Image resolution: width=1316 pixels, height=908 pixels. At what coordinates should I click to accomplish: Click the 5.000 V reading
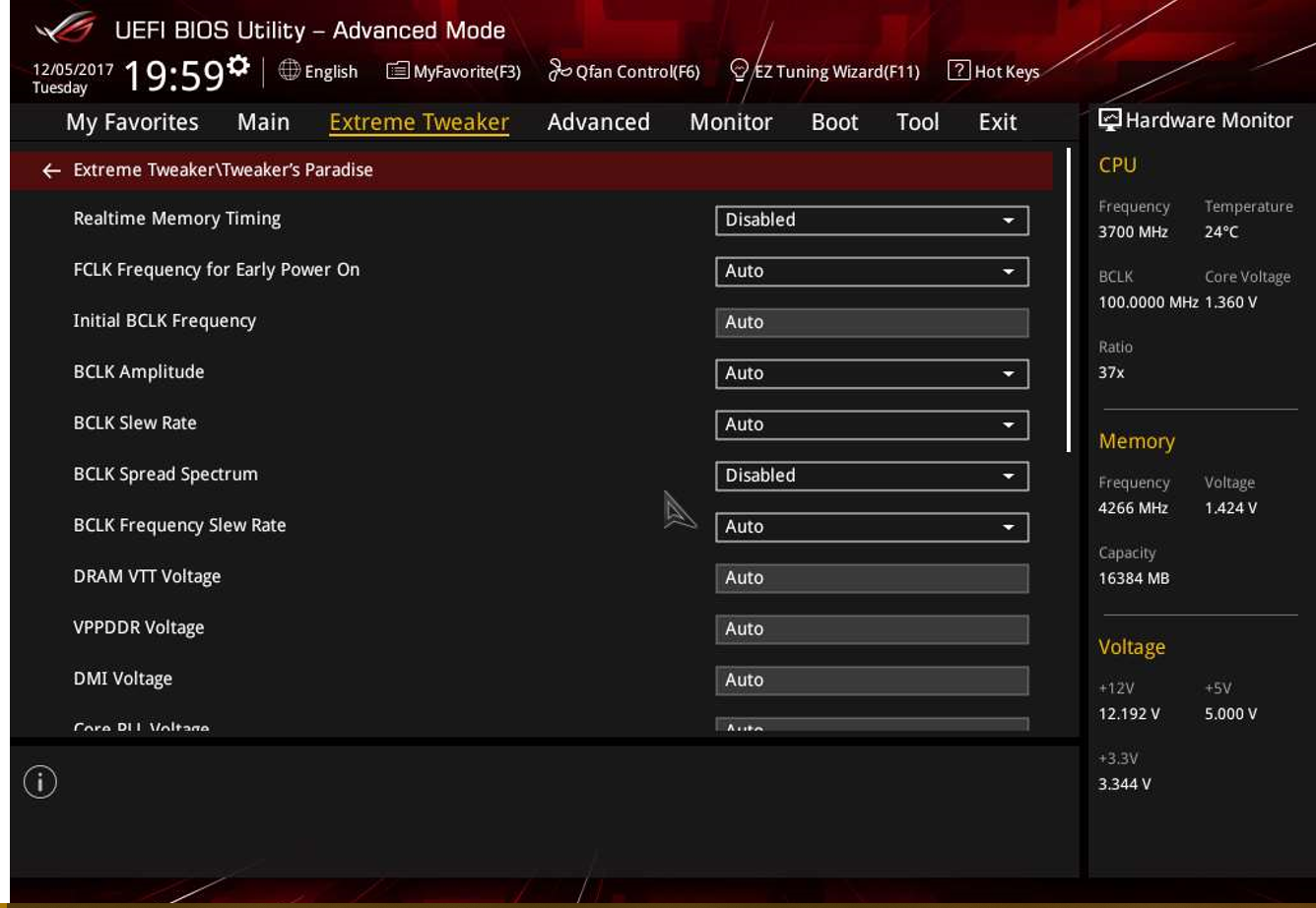click(x=1230, y=714)
